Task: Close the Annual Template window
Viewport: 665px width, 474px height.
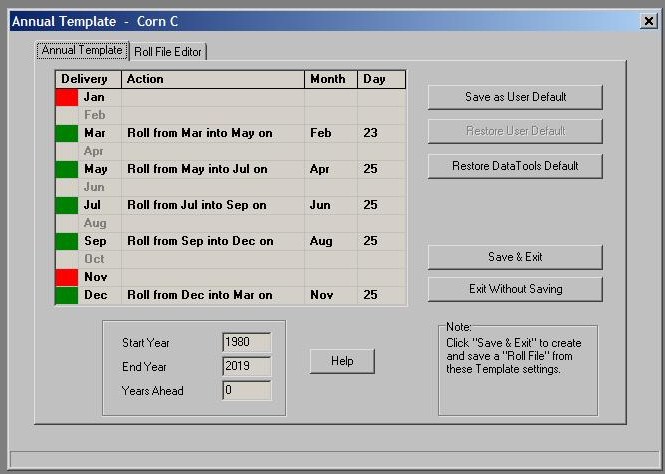Action: 648,21
